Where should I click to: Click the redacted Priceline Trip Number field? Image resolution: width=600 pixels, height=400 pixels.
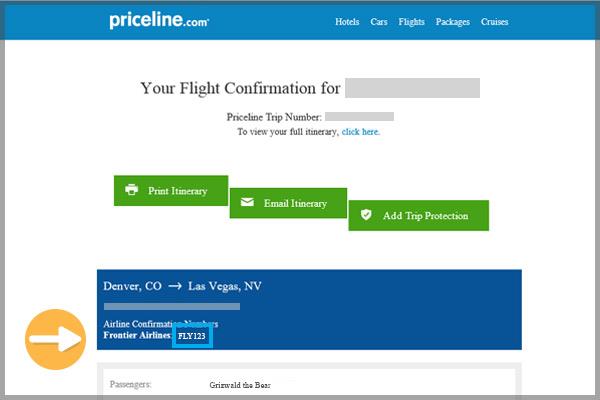[359, 116]
